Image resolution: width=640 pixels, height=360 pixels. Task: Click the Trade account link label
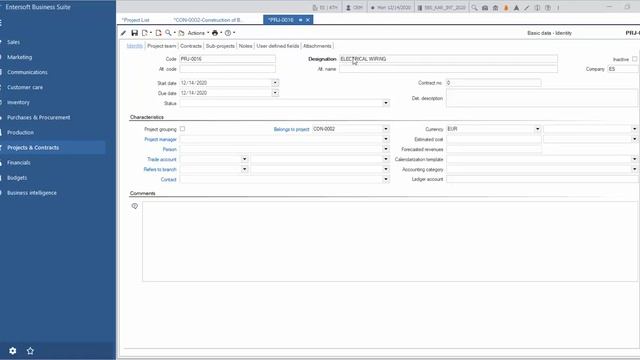162,160
